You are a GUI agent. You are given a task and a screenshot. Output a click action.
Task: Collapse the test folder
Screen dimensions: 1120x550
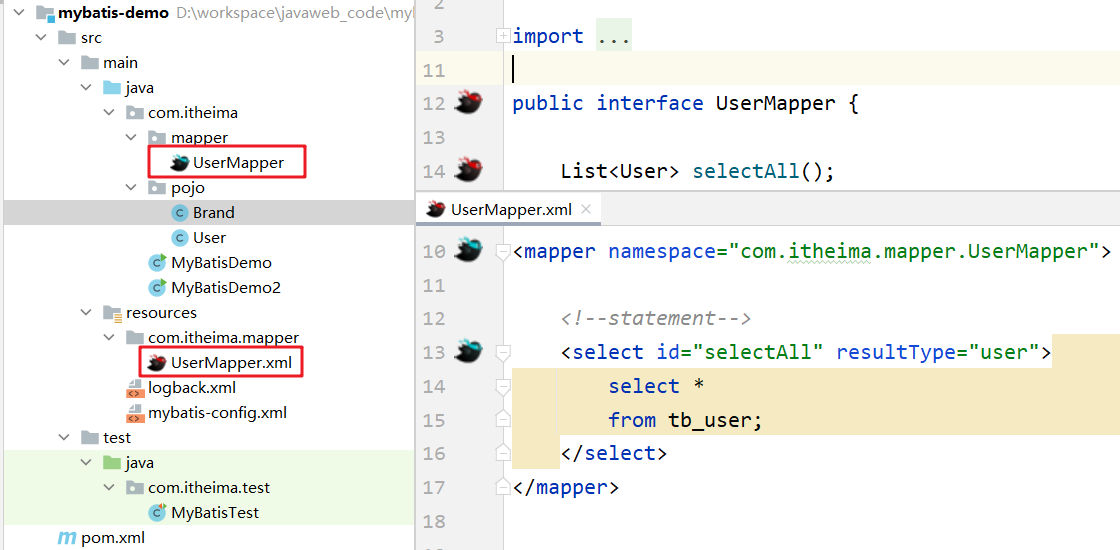[x=64, y=437]
